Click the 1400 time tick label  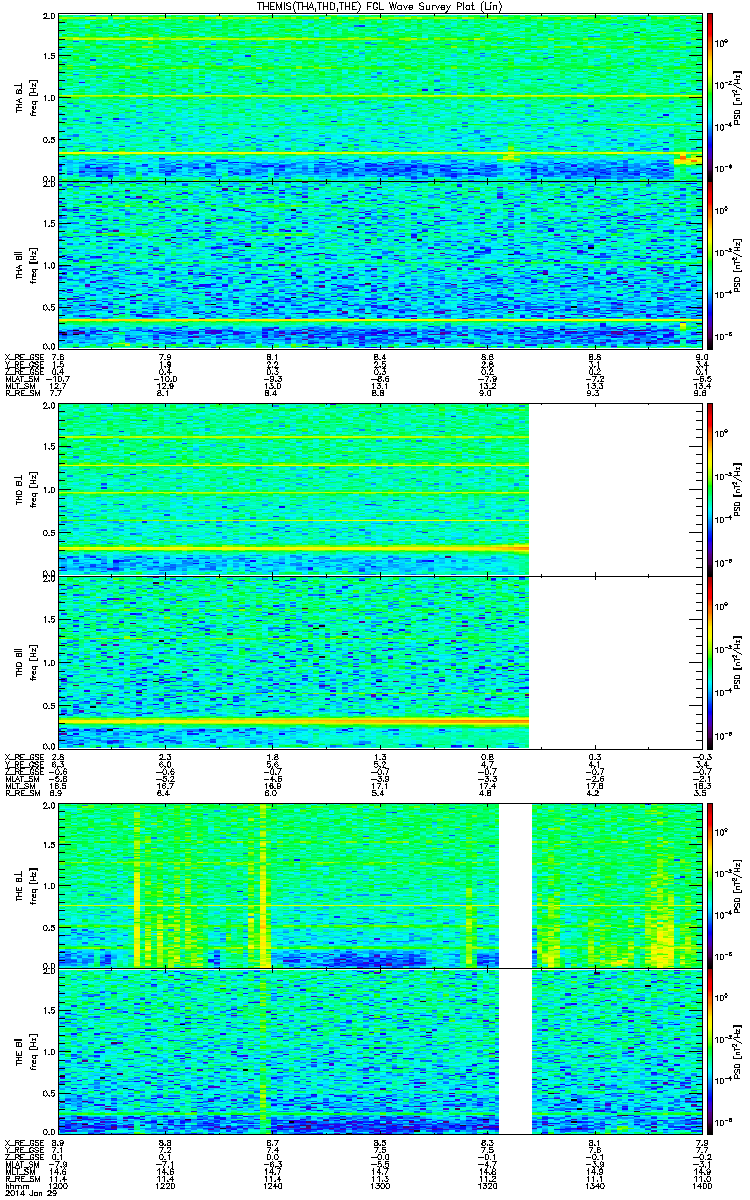[701, 1188]
